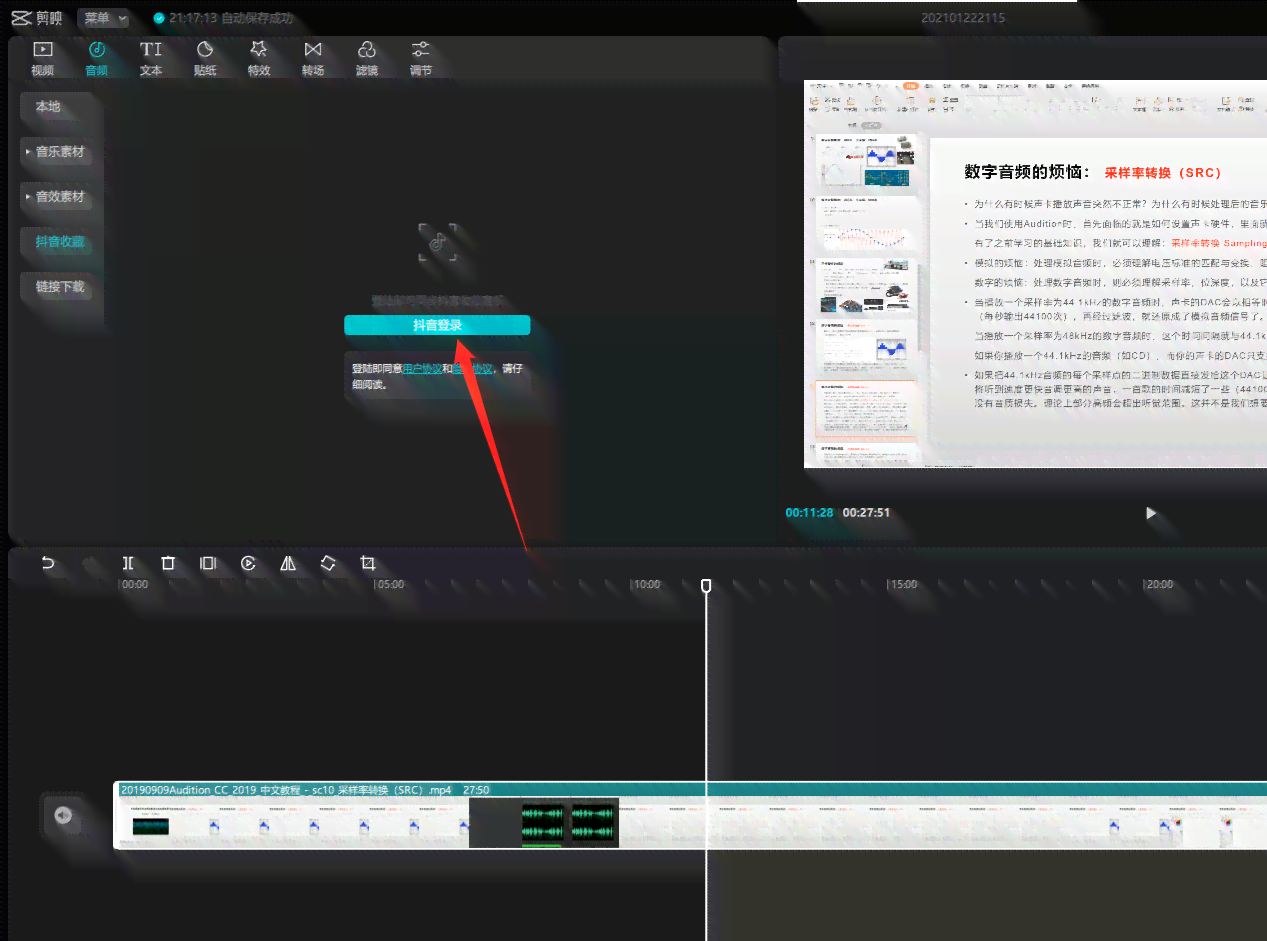Click the waveform thumbnails in the clip

pyautogui.click(x=569, y=823)
